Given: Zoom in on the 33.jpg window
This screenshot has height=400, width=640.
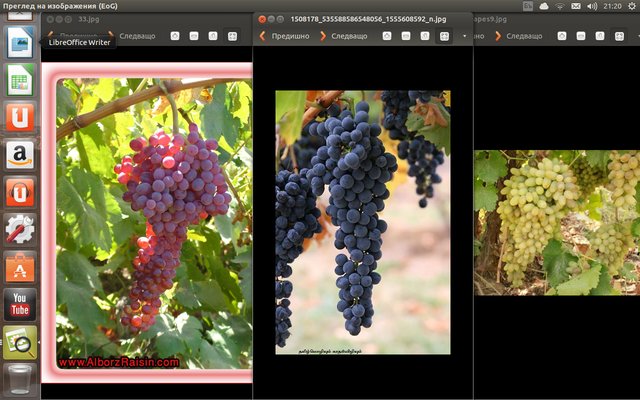Looking at the screenshot, I should click(174, 36).
